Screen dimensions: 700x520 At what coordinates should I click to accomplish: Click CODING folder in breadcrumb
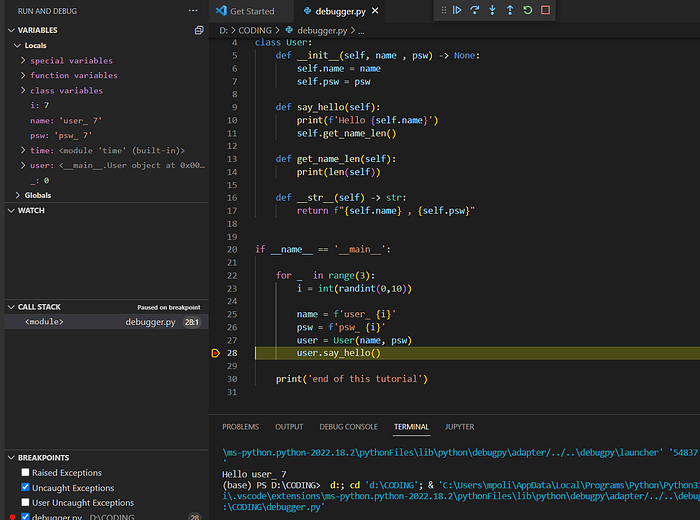point(255,30)
